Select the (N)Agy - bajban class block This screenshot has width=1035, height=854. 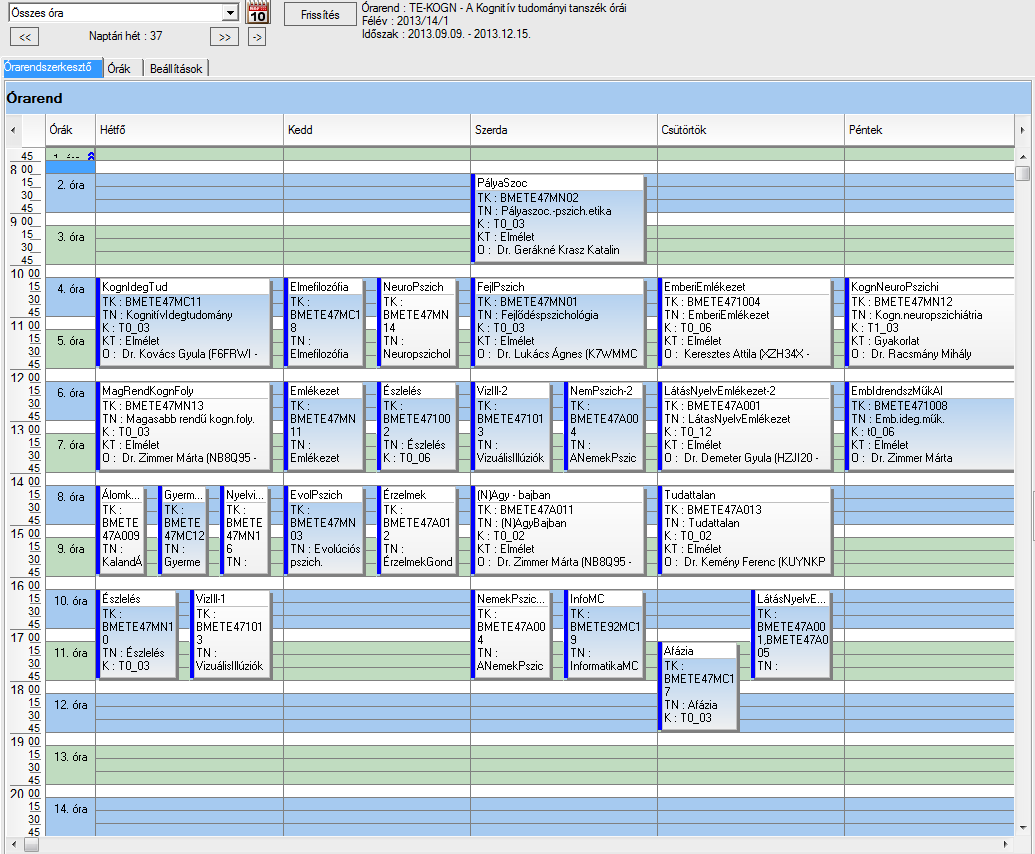[x=558, y=530]
